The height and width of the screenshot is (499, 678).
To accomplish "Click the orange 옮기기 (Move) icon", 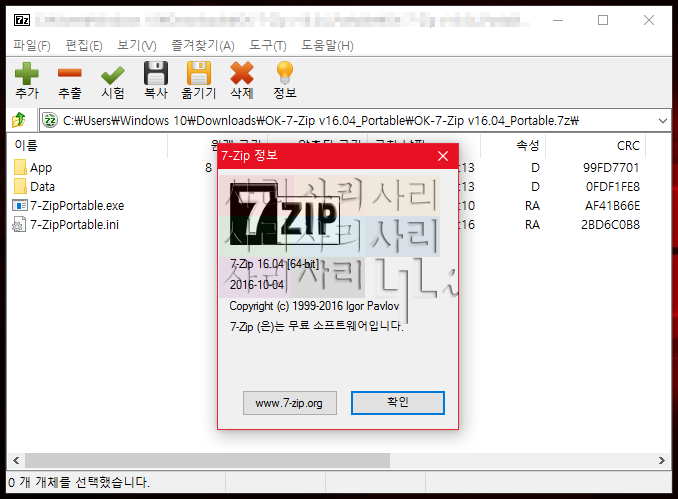I will pyautogui.click(x=198, y=73).
